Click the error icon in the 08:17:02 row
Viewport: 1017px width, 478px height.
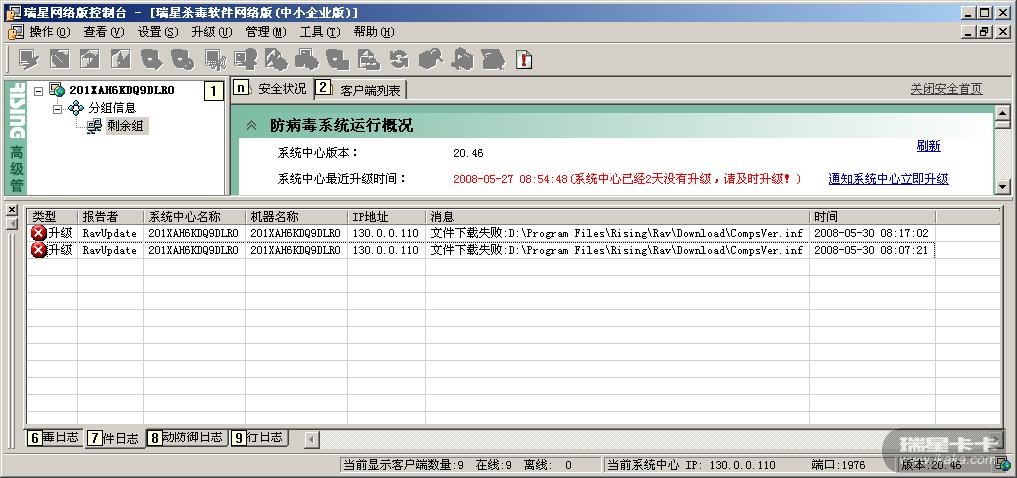click(x=39, y=233)
